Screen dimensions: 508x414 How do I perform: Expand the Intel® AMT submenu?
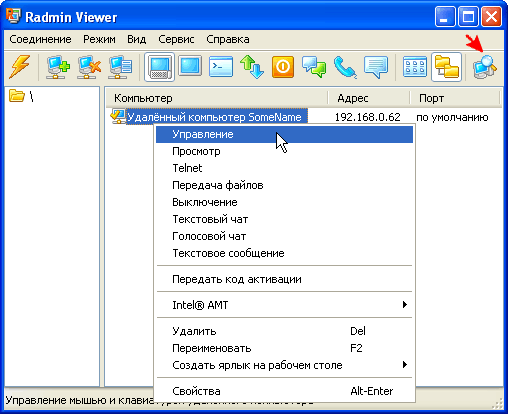tap(285, 305)
